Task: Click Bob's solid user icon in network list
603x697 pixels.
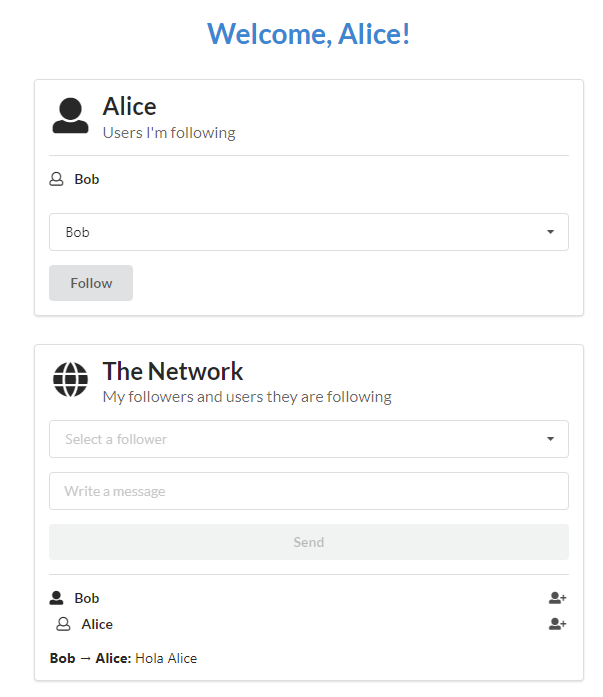Action: point(57,598)
